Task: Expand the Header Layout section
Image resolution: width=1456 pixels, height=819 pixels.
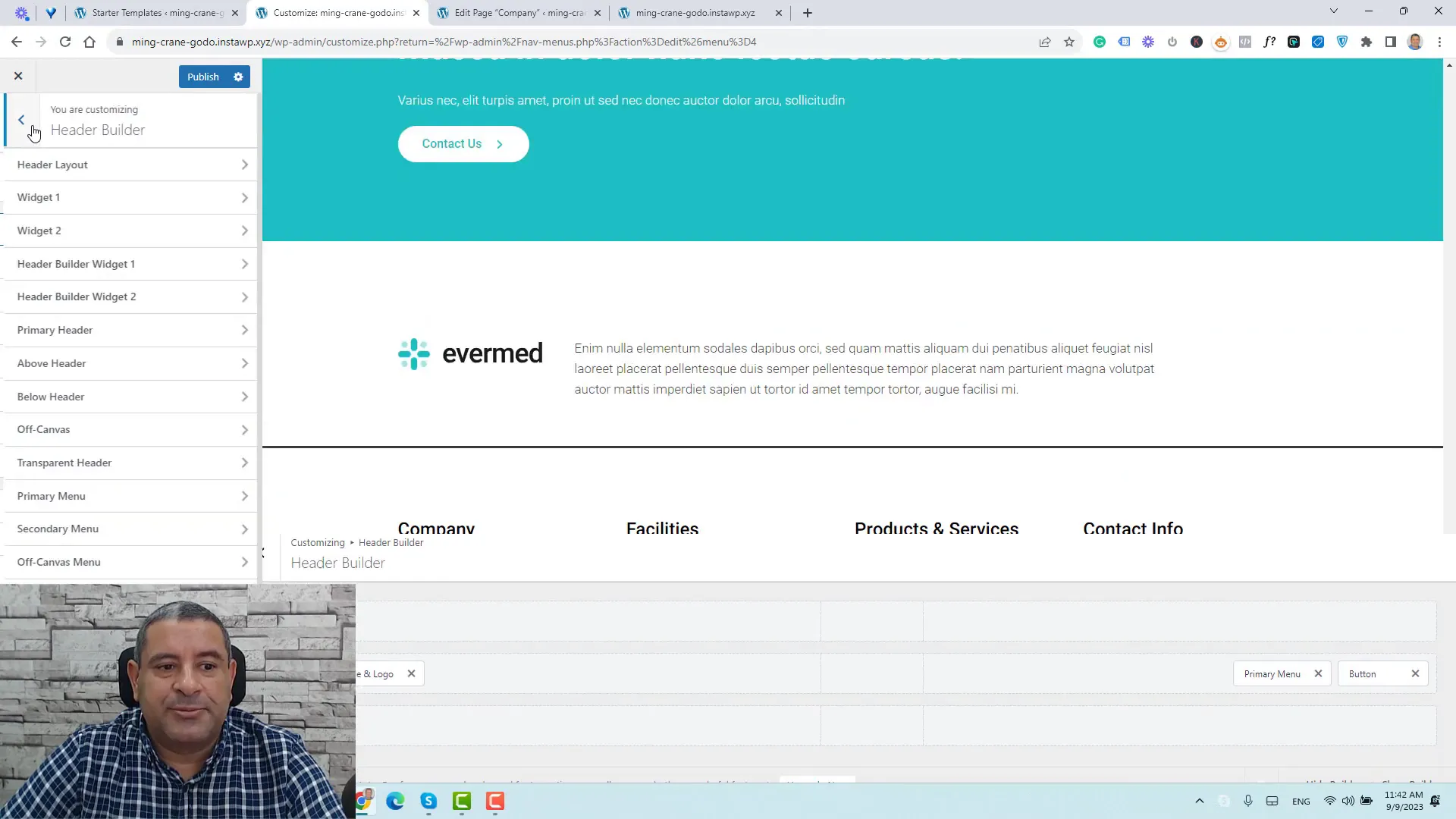Action: 131,164
